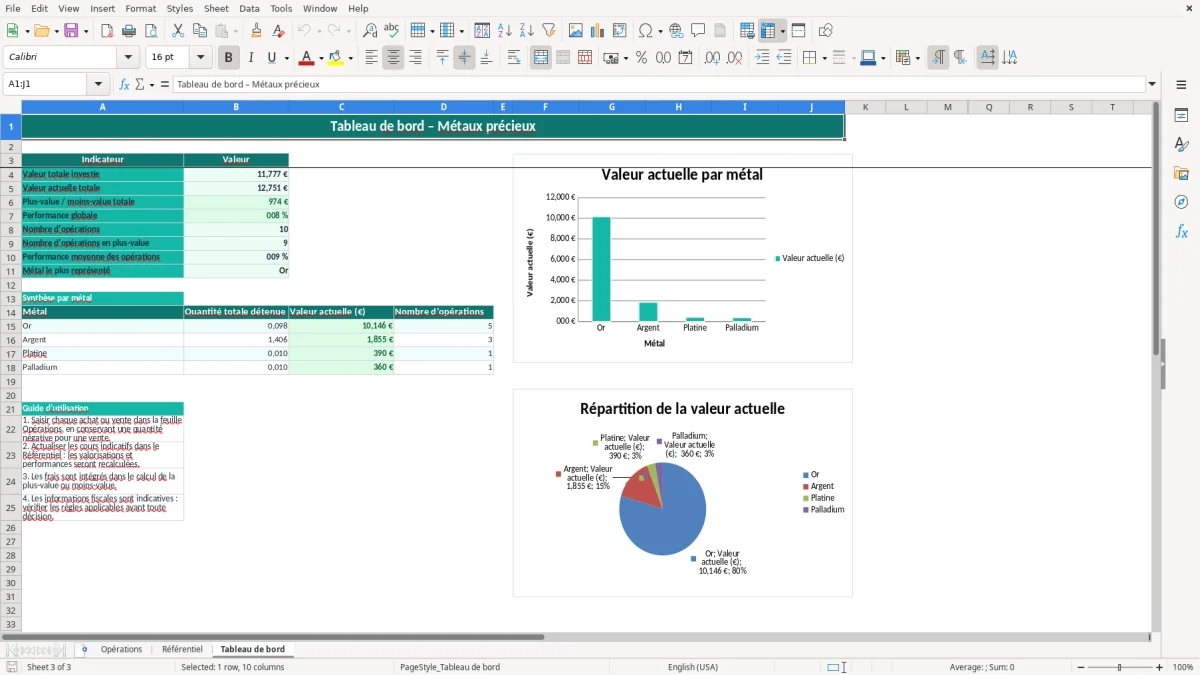This screenshot has width=1200, height=675.
Task: Click the AutoFilter funnel icon
Action: click(x=548, y=31)
